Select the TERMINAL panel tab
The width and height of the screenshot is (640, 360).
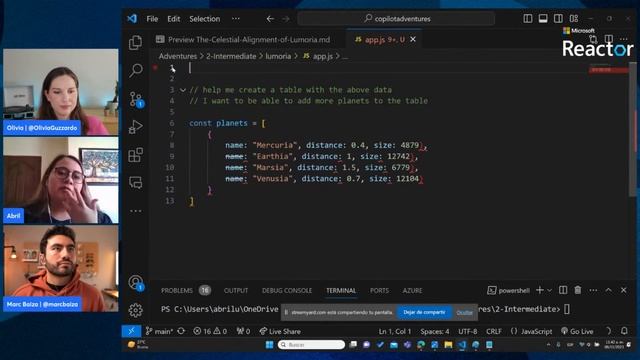(341, 291)
